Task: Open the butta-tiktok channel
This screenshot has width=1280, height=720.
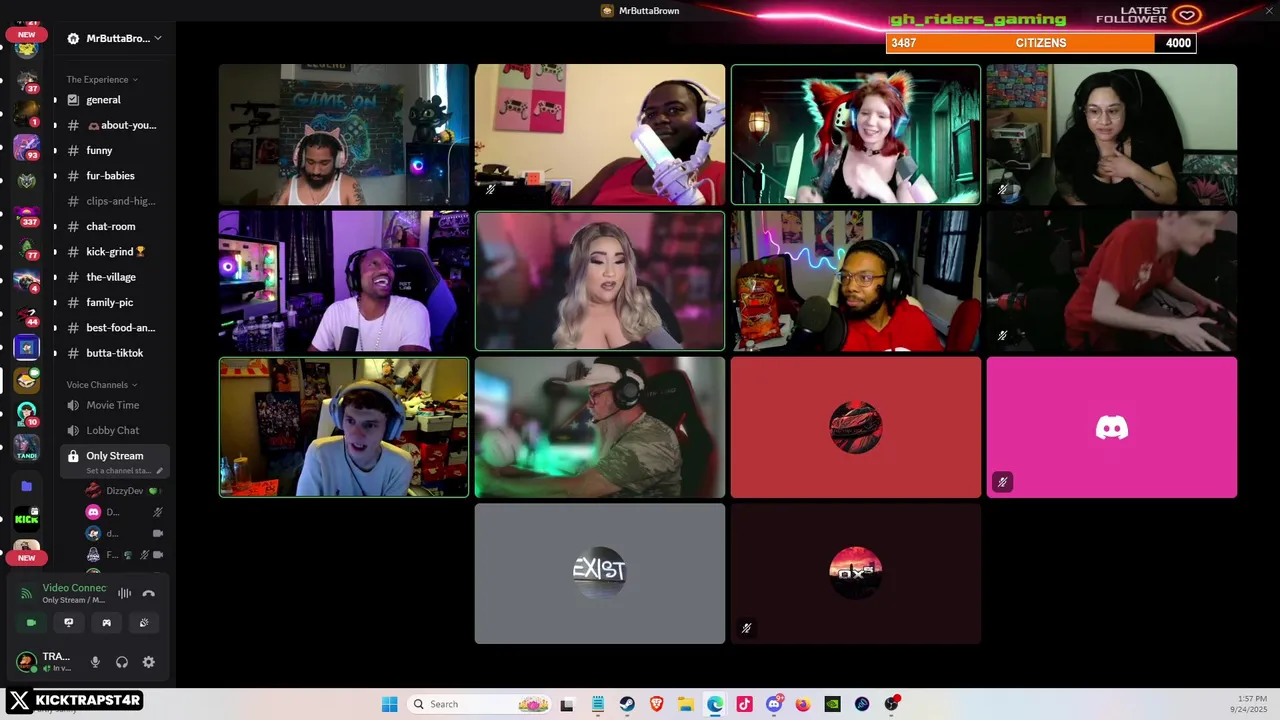Action: pyautogui.click(x=115, y=353)
